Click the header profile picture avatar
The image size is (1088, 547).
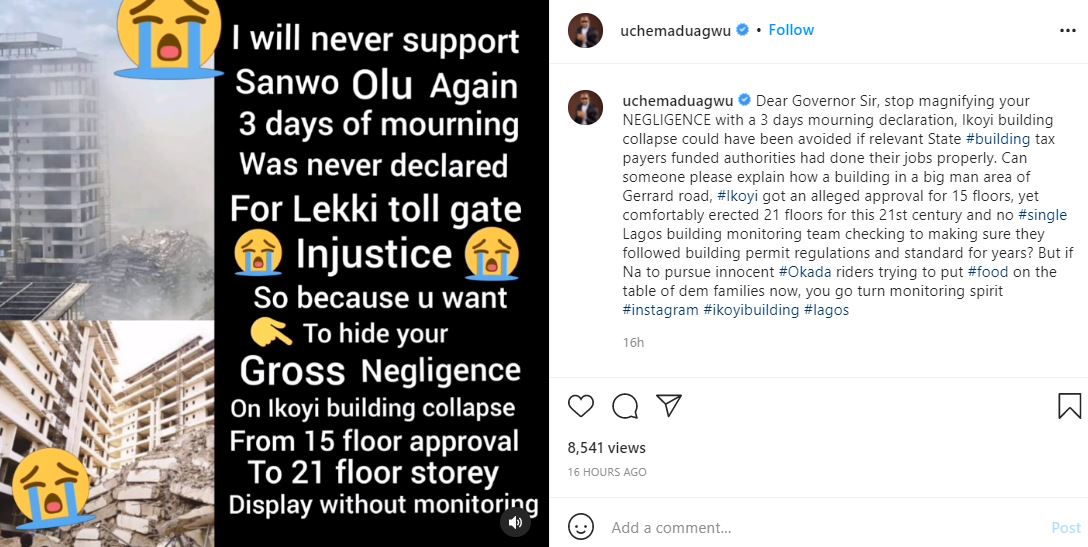[x=586, y=30]
